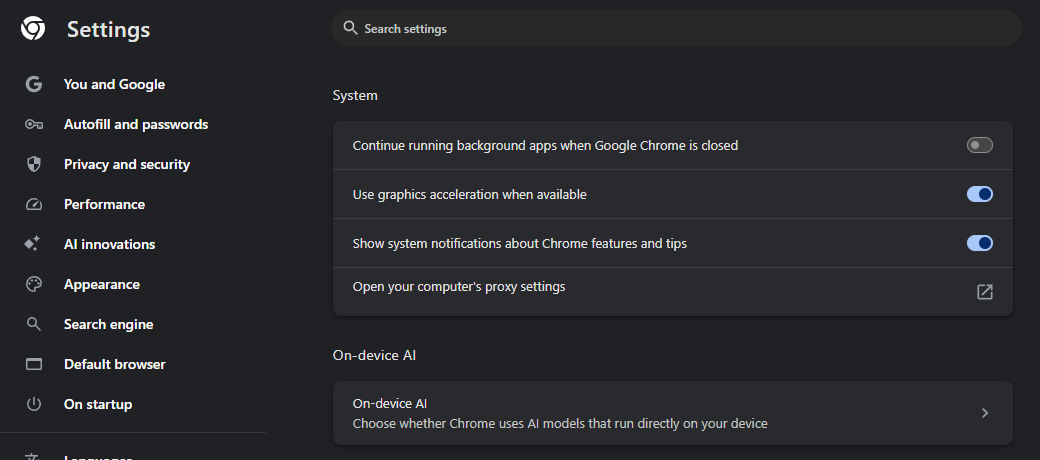This screenshot has width=1040, height=460.
Task: Click the System section heading
Action: click(x=355, y=95)
